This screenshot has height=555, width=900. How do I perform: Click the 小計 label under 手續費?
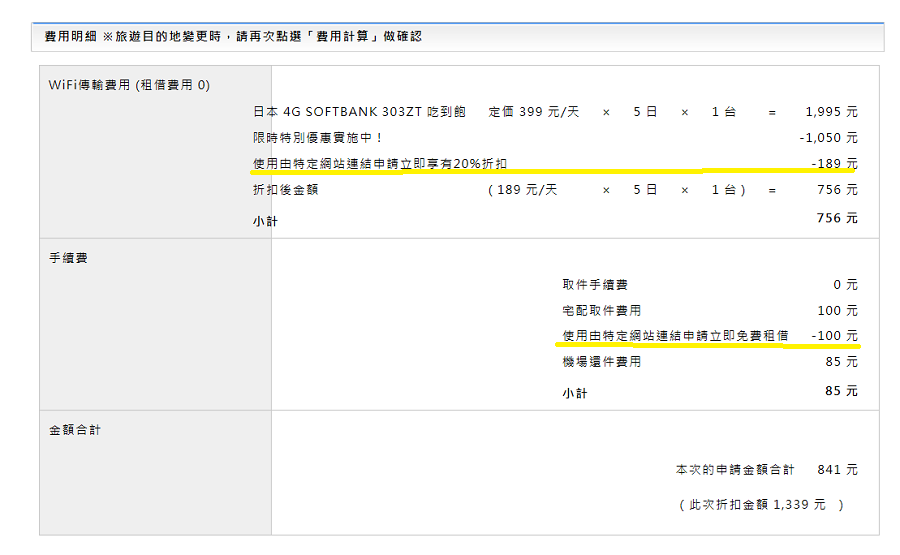(575, 393)
